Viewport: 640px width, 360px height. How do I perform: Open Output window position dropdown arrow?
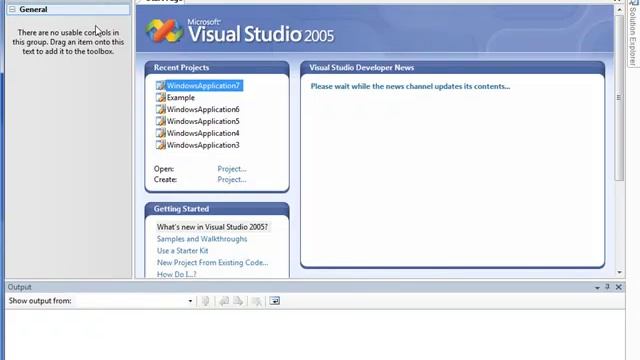click(597, 288)
